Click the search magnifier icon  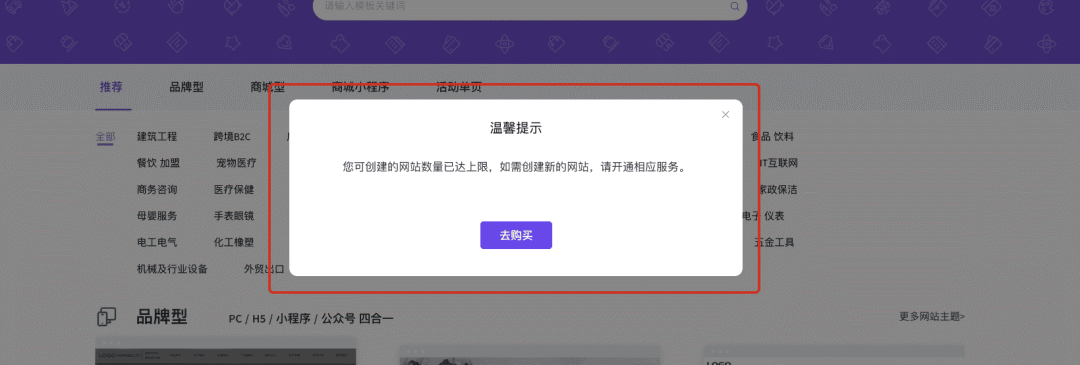coord(735,6)
